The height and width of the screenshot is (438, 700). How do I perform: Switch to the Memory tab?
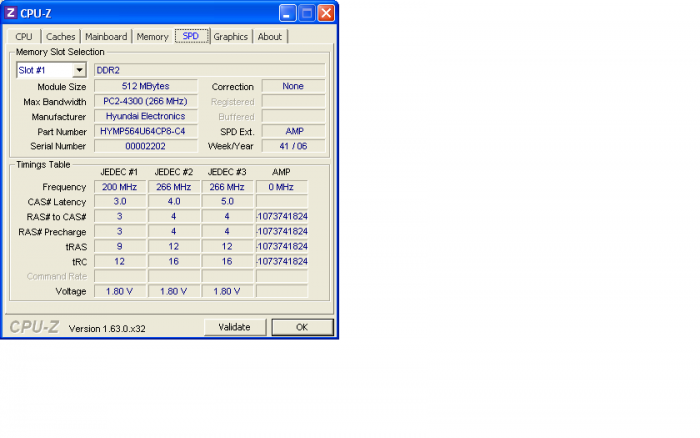152,37
